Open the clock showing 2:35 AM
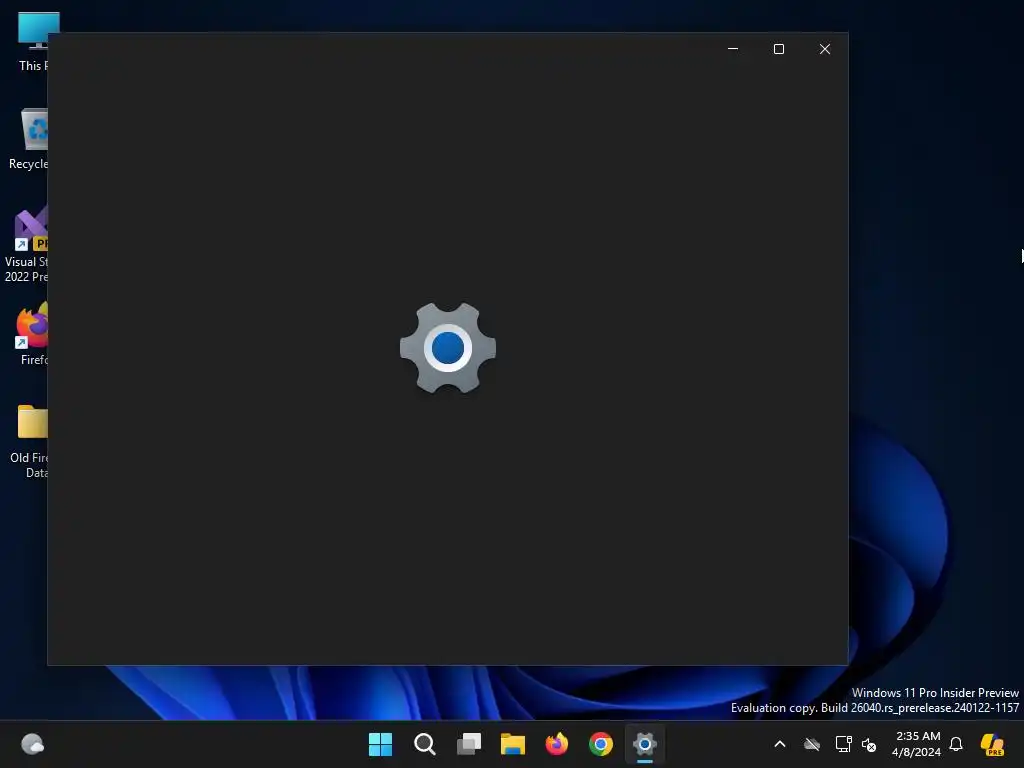 coord(917,744)
